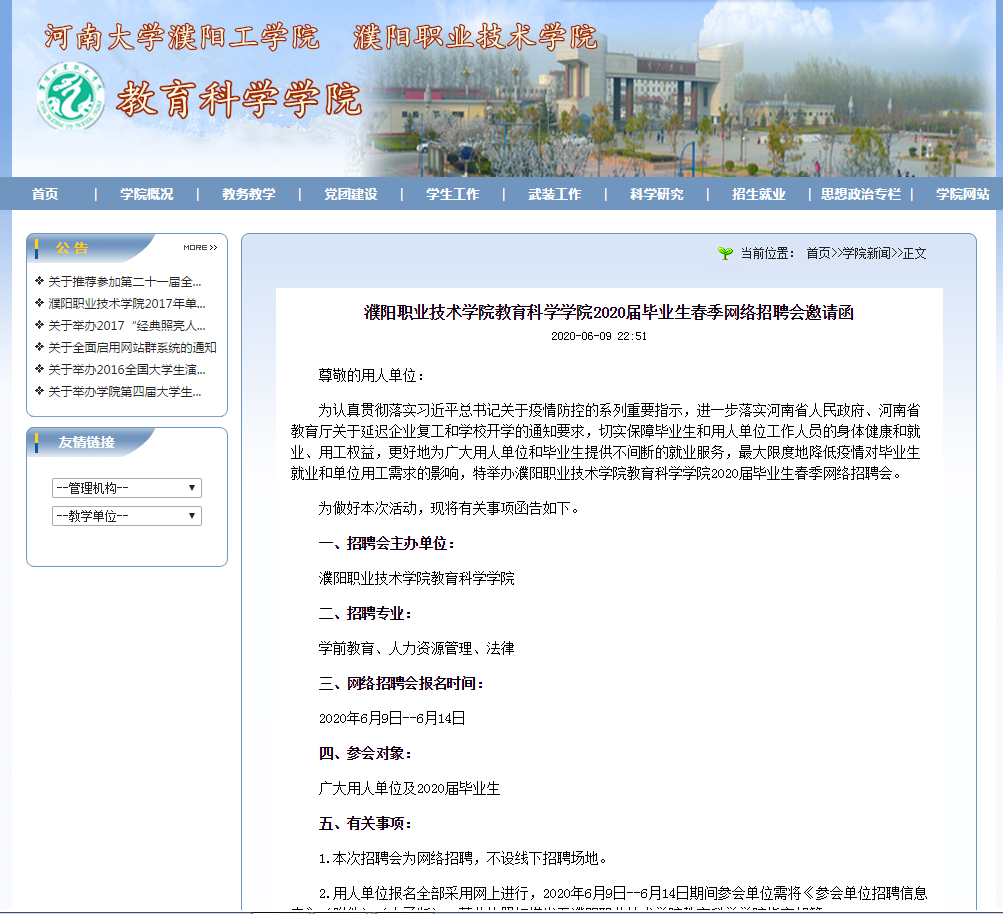The height and width of the screenshot is (914, 1003).
Task: Click the text 广大用人单位及2020届毕业生
Action: tap(409, 789)
